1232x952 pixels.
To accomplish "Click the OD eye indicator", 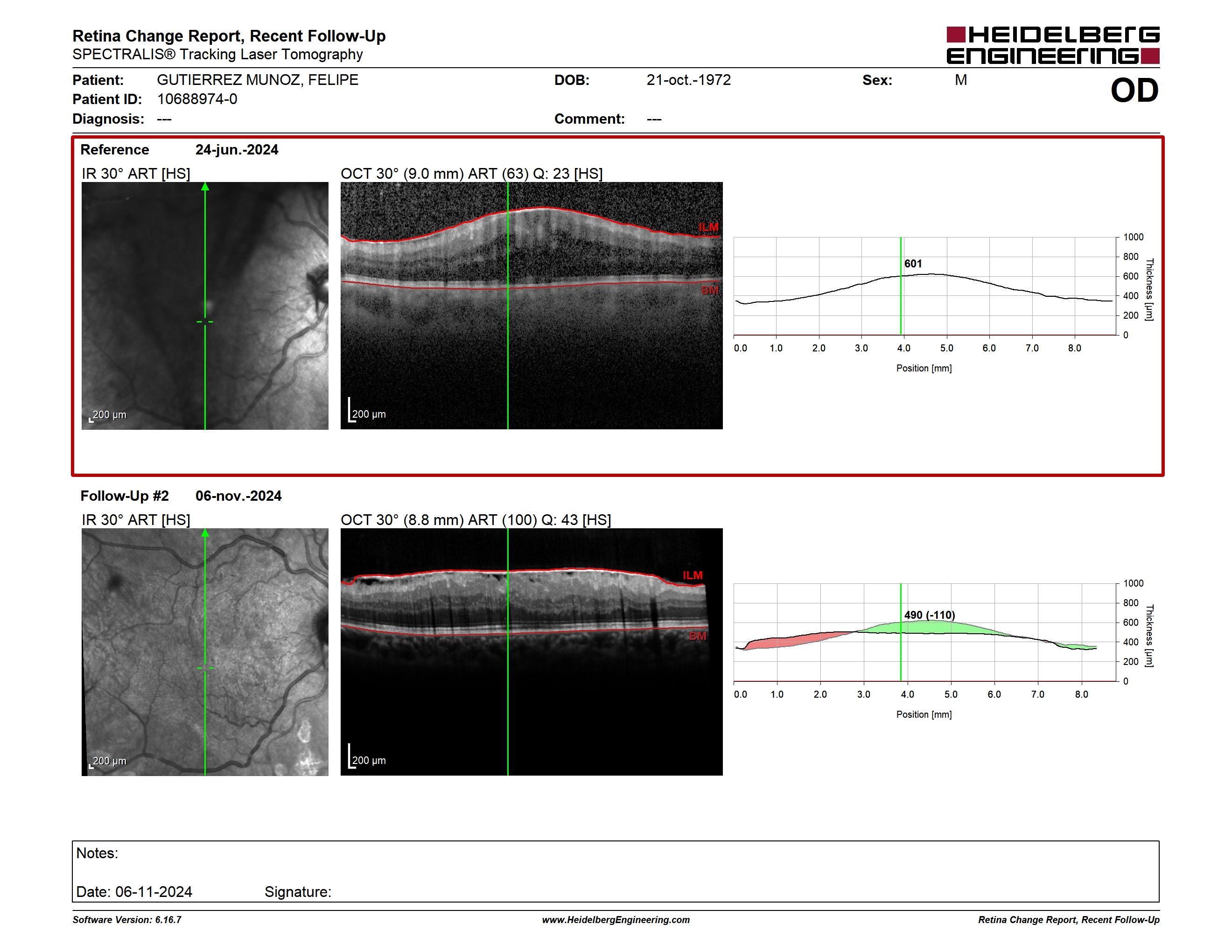I will tap(1134, 90).
